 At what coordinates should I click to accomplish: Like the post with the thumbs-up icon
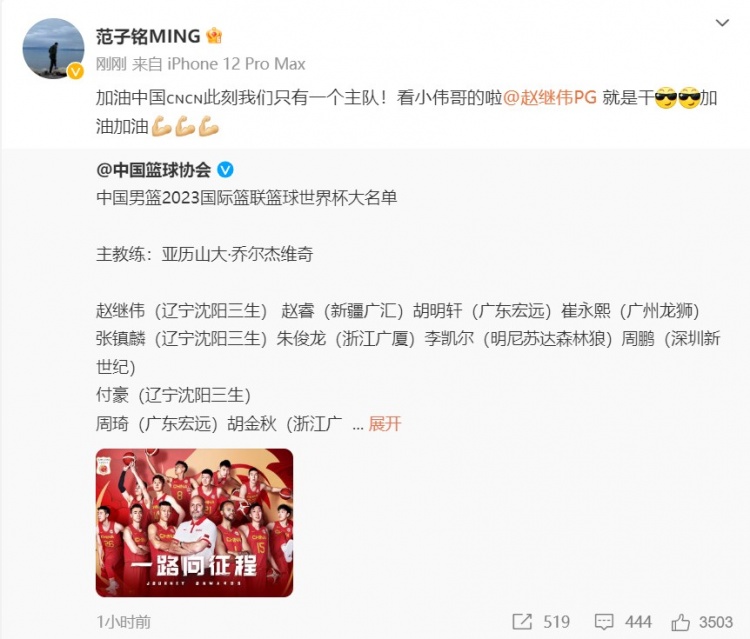[680, 622]
